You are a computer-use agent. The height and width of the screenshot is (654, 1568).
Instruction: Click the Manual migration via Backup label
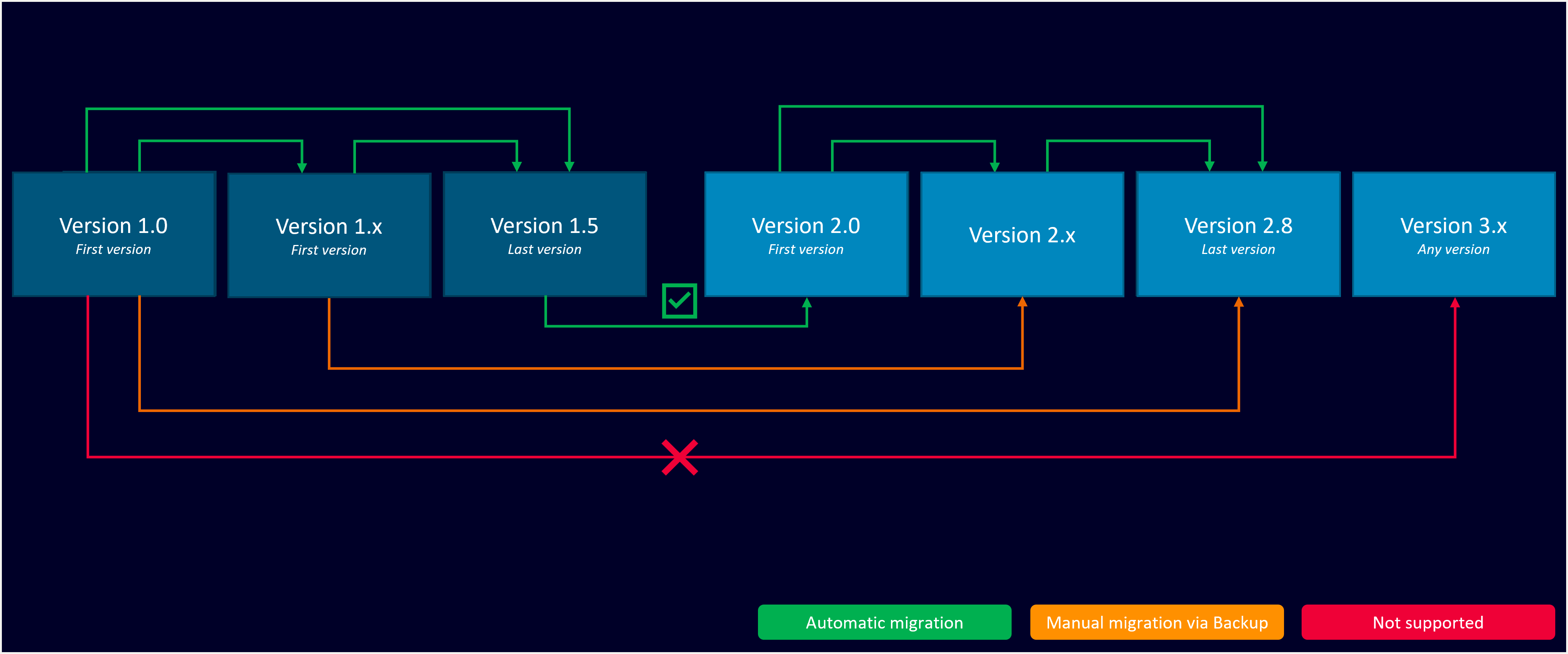pyautogui.click(x=1157, y=623)
